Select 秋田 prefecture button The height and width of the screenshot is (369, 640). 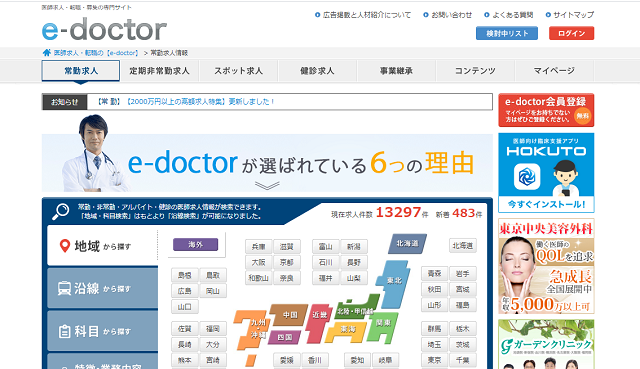click(434, 289)
